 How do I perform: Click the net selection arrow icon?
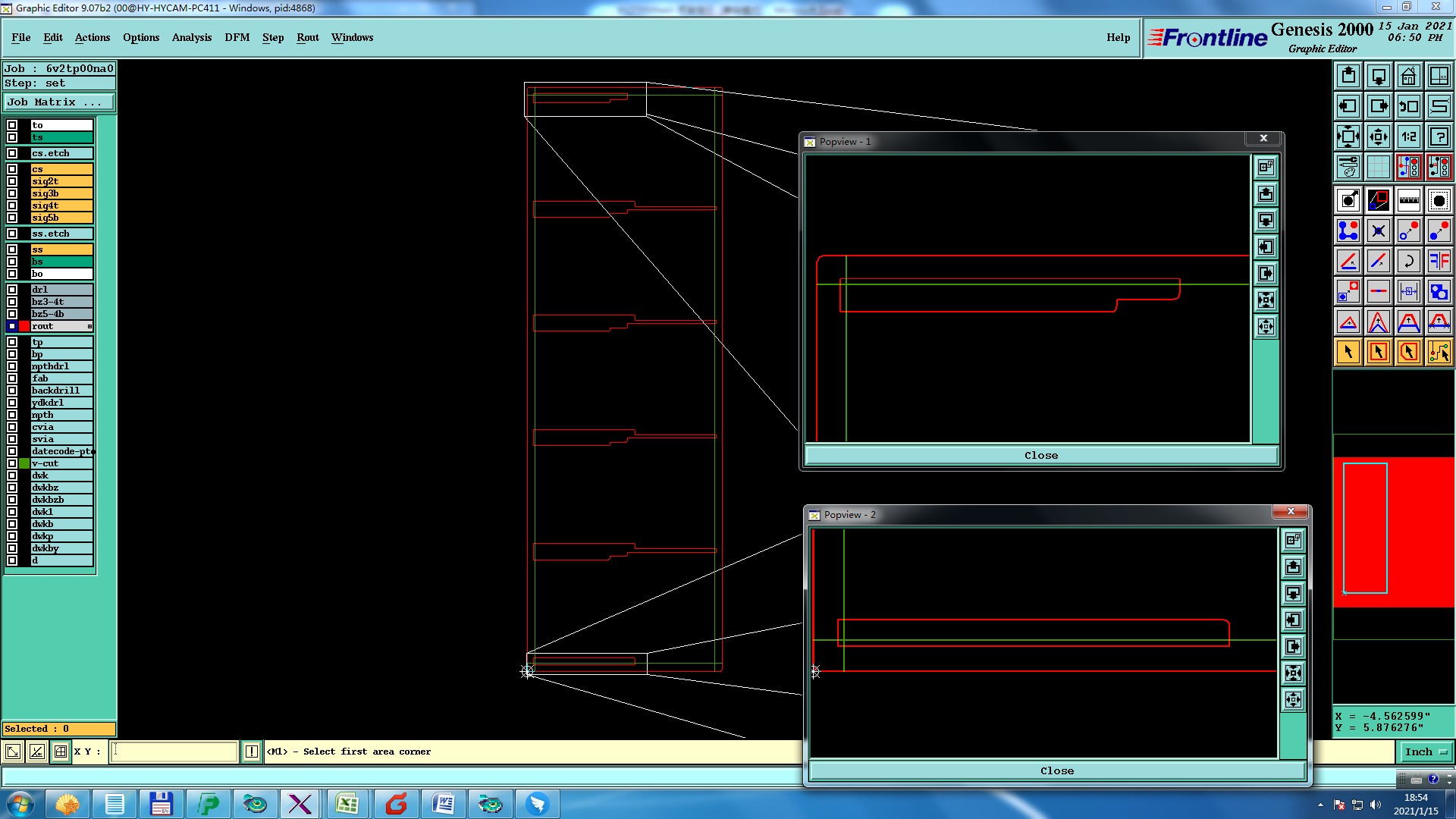coord(1439,352)
